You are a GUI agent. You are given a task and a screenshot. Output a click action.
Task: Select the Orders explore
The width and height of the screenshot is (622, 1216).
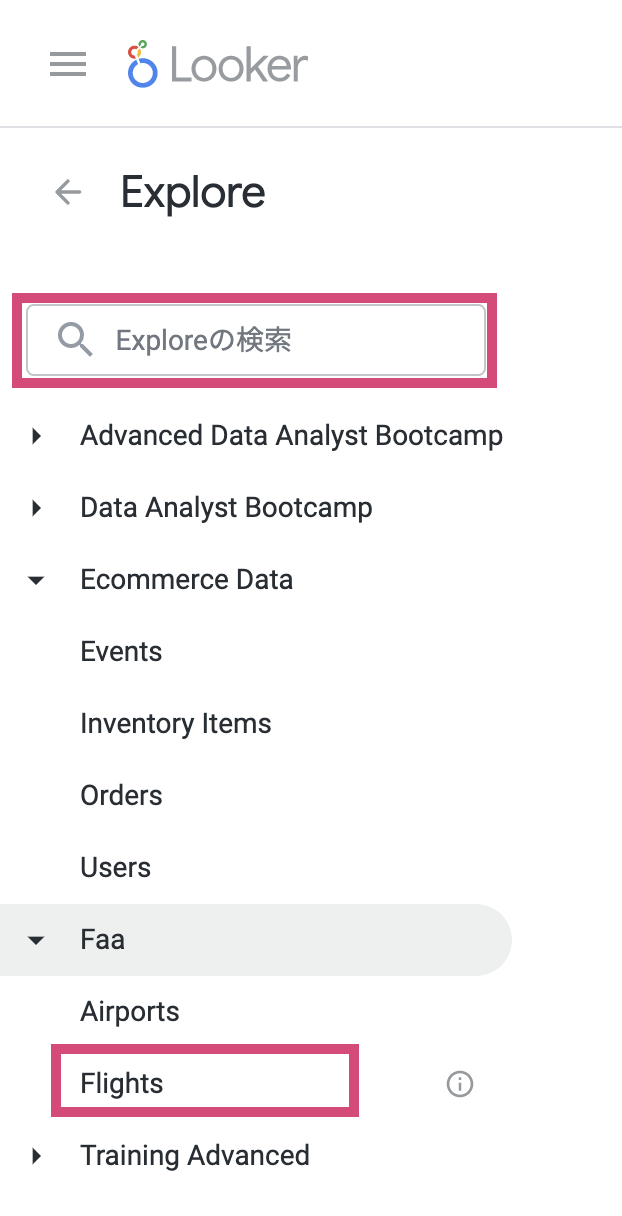coord(121,795)
